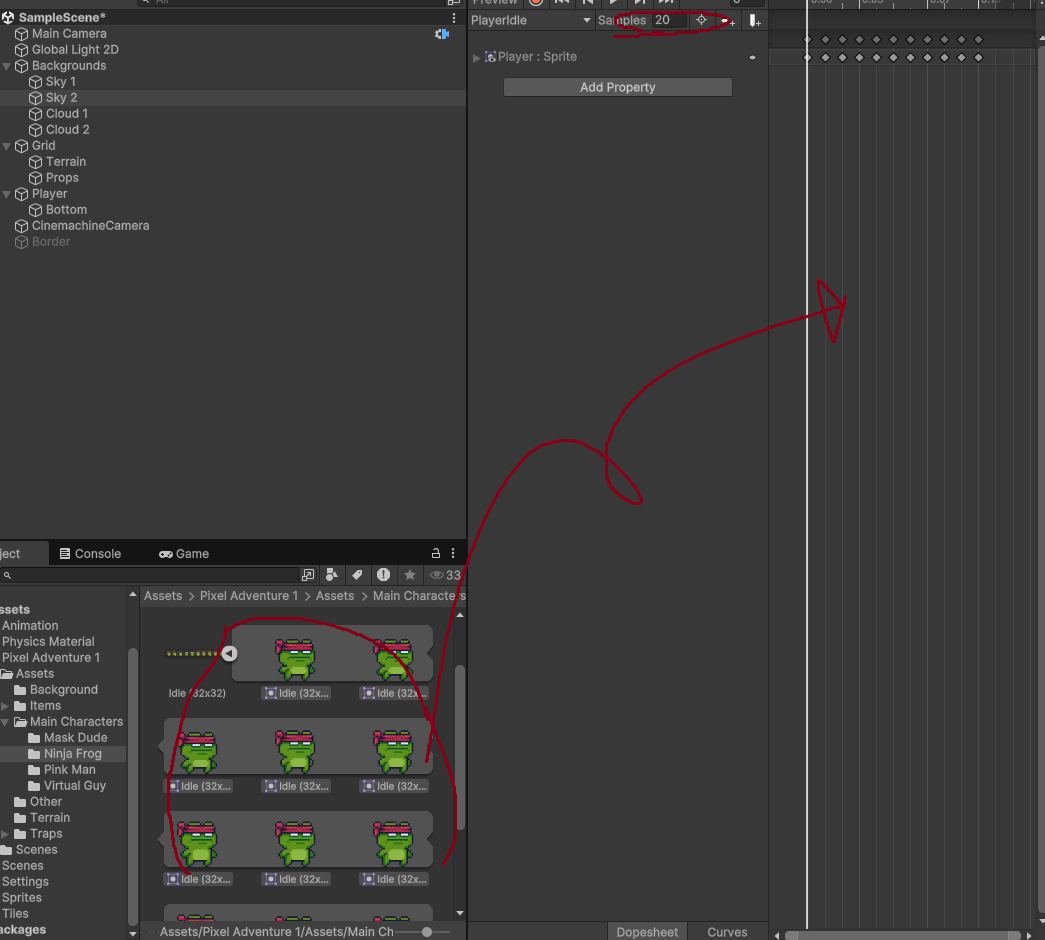
Task: Collapse the Player object in Hierarchy
Action: point(7,194)
